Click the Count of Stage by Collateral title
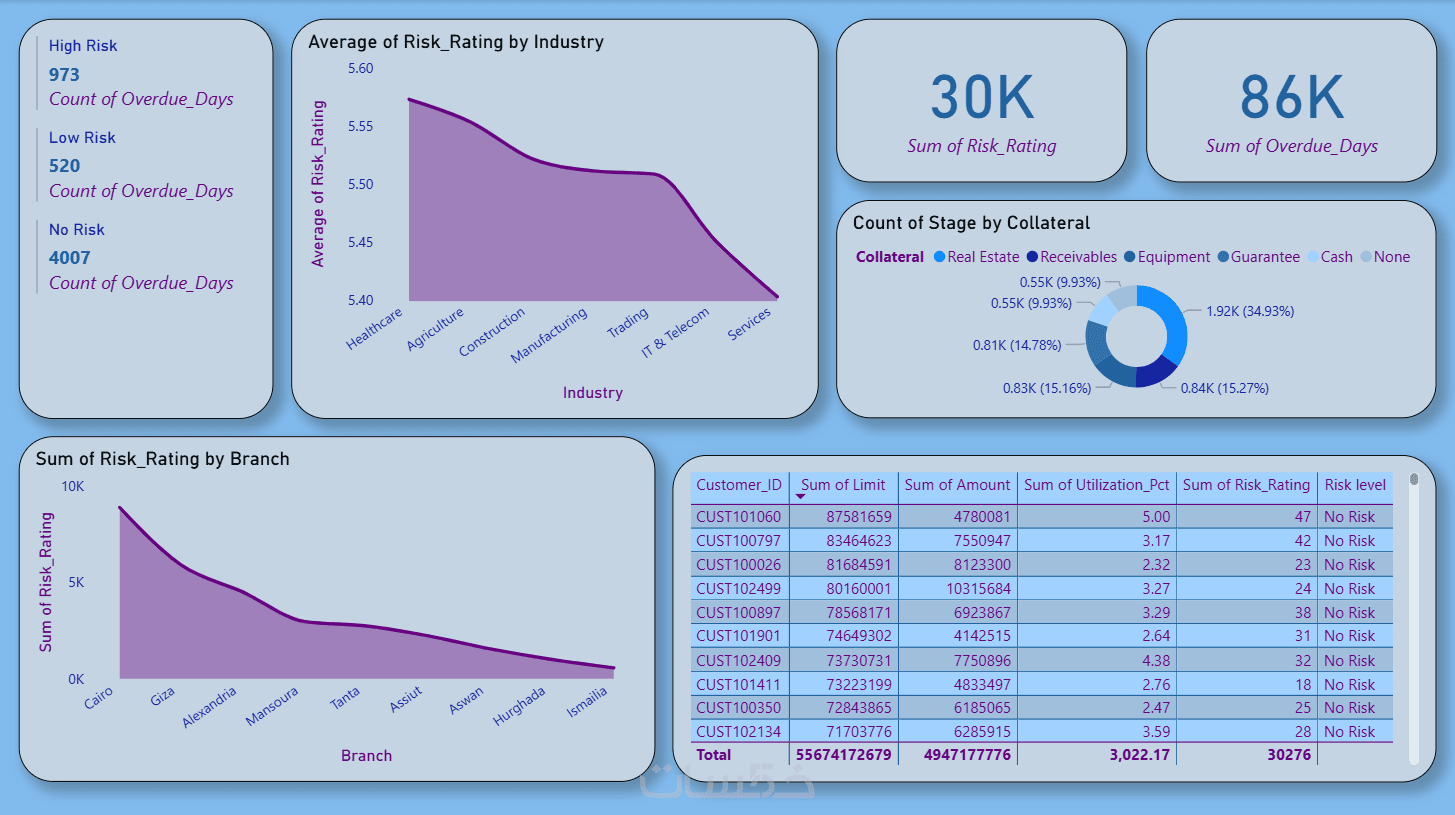Viewport: 1455px width, 815px height. coord(971,223)
